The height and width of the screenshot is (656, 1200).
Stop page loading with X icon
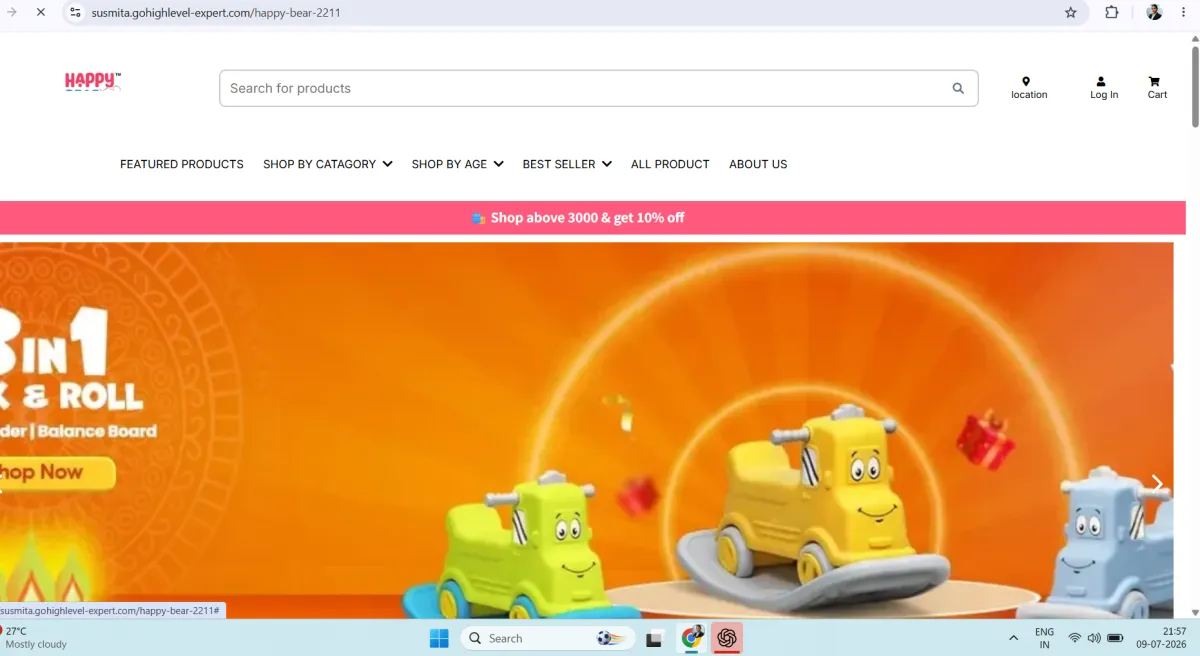(x=40, y=13)
